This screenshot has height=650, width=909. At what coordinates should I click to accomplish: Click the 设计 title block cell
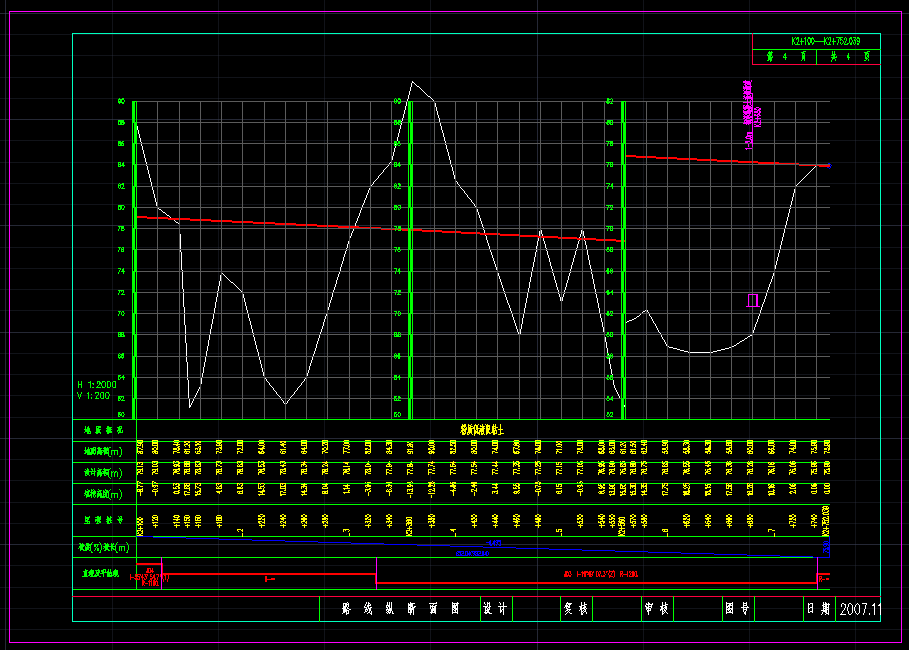pyautogui.click(x=495, y=608)
